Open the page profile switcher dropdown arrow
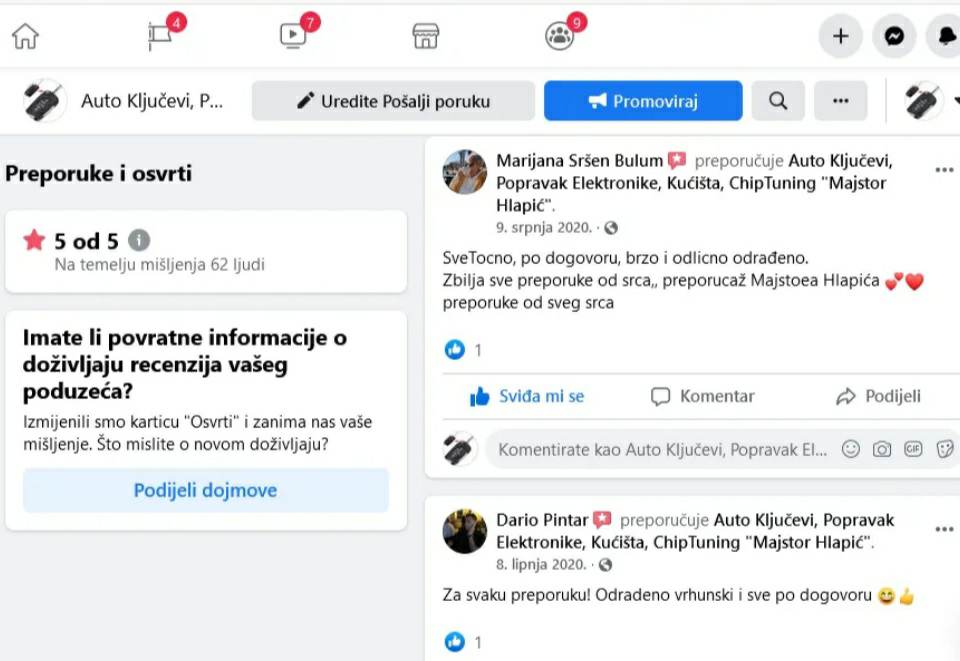This screenshot has width=960, height=661. click(x=956, y=100)
